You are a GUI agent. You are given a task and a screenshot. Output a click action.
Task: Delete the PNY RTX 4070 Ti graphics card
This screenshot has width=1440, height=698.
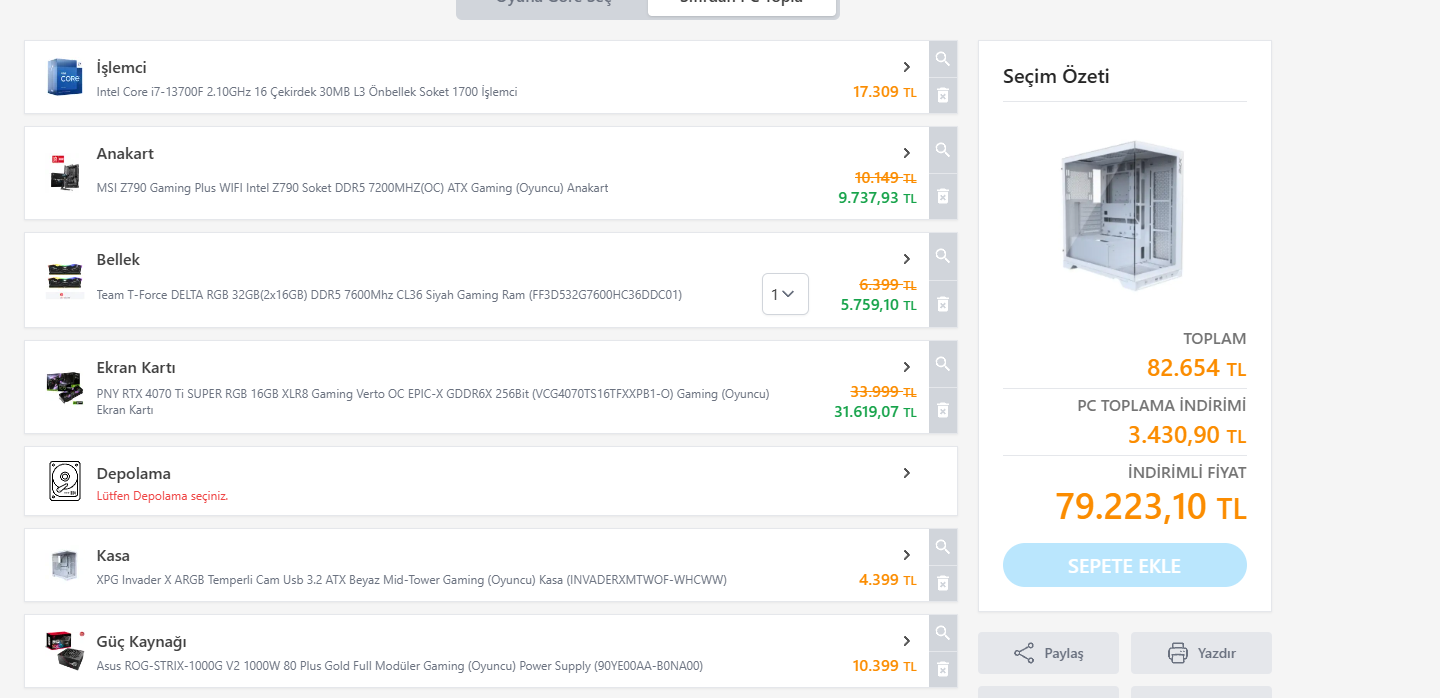click(942, 410)
